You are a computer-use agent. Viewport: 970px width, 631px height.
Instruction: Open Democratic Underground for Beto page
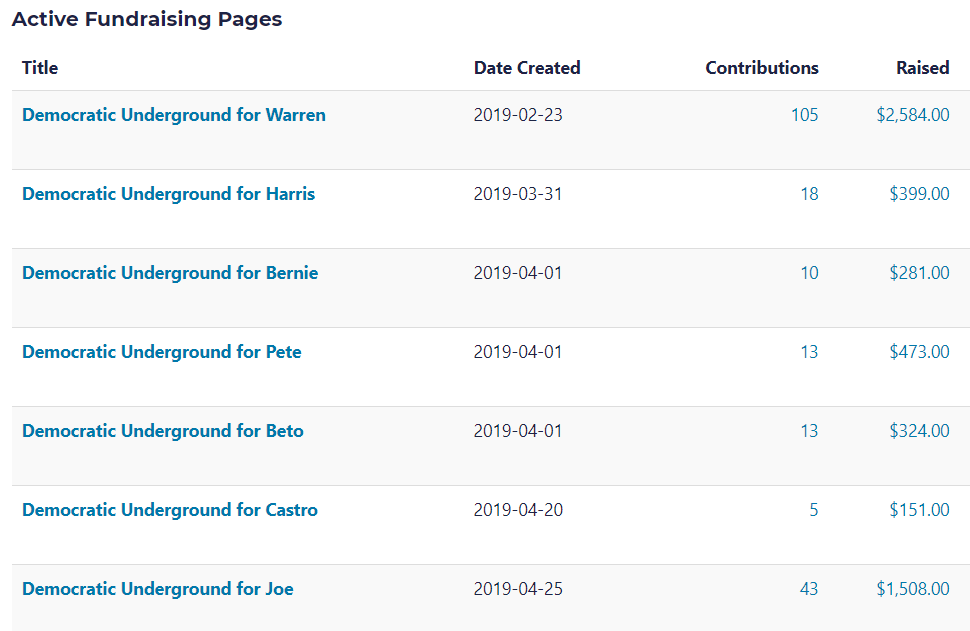click(x=163, y=431)
